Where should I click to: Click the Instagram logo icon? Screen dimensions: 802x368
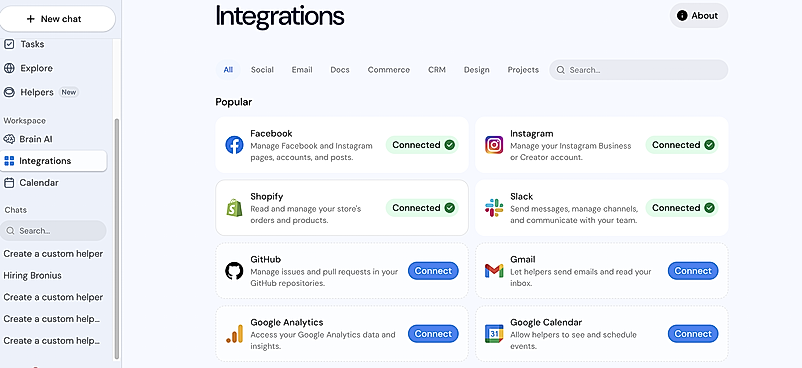(x=494, y=145)
